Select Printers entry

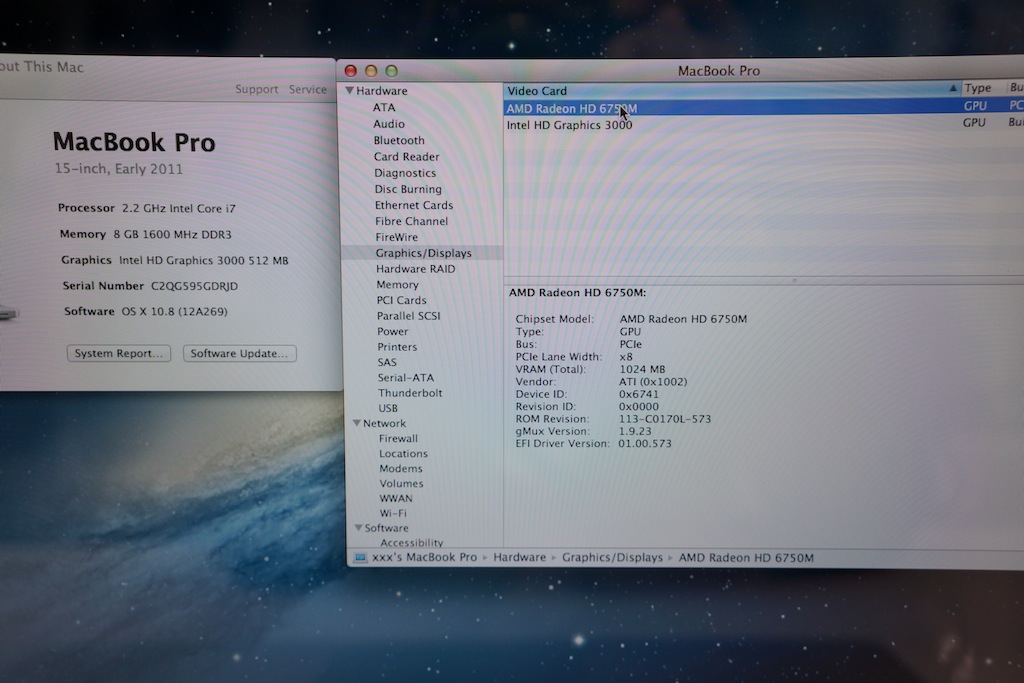pos(396,347)
